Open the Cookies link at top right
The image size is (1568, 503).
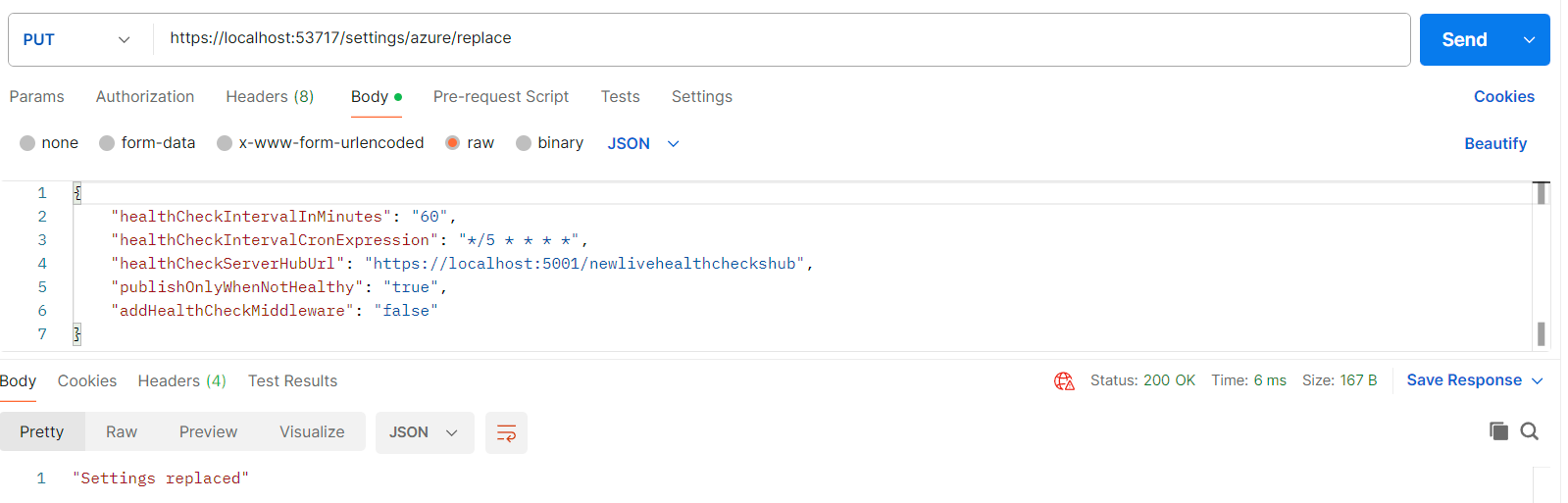[x=1504, y=96]
